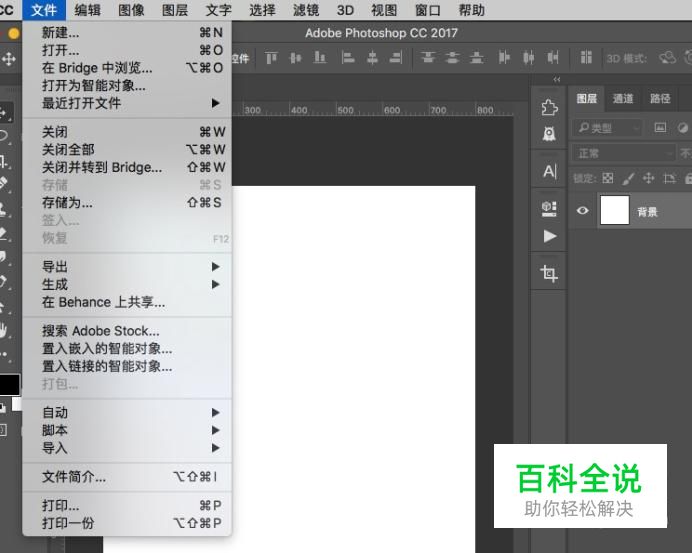Expand the 自动 submenu
The image size is (692, 553).
127,413
